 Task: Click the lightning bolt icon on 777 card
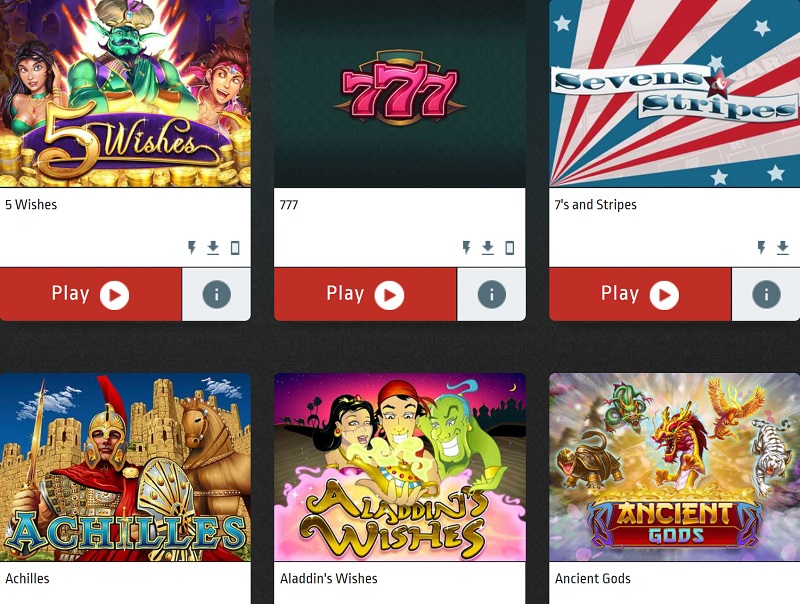click(x=466, y=248)
